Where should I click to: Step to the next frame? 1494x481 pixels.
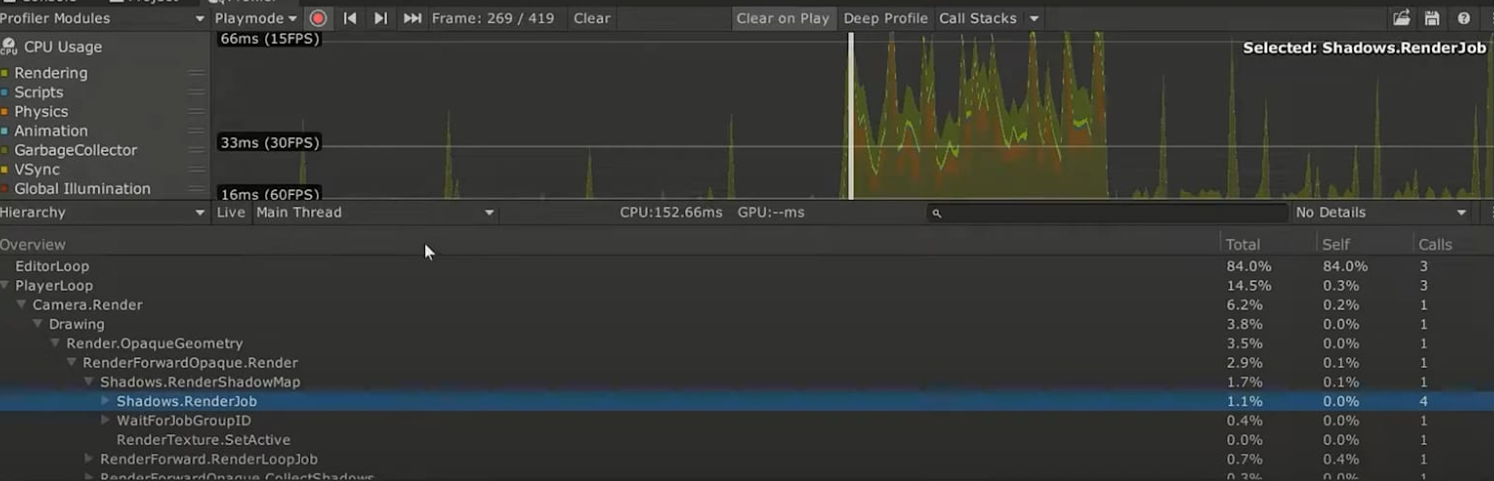point(380,18)
